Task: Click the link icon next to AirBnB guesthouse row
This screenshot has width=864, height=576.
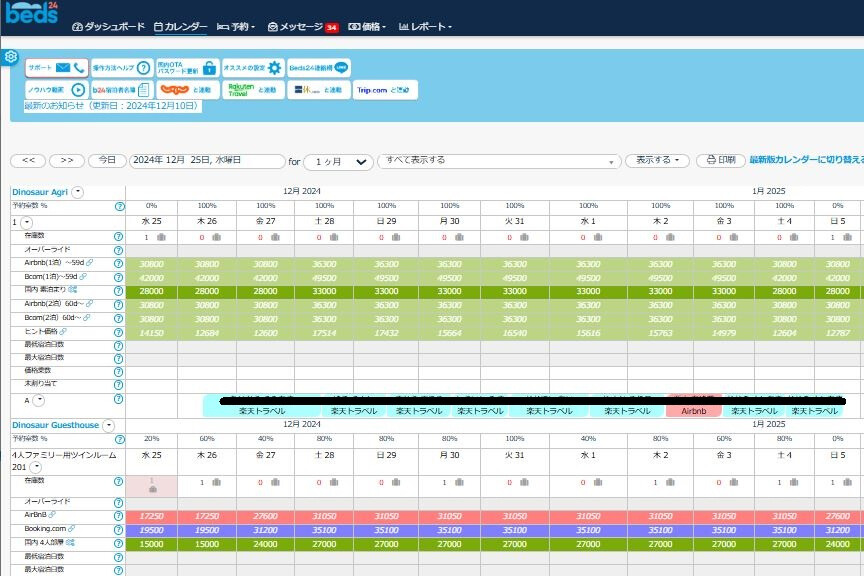Action: tap(52, 514)
